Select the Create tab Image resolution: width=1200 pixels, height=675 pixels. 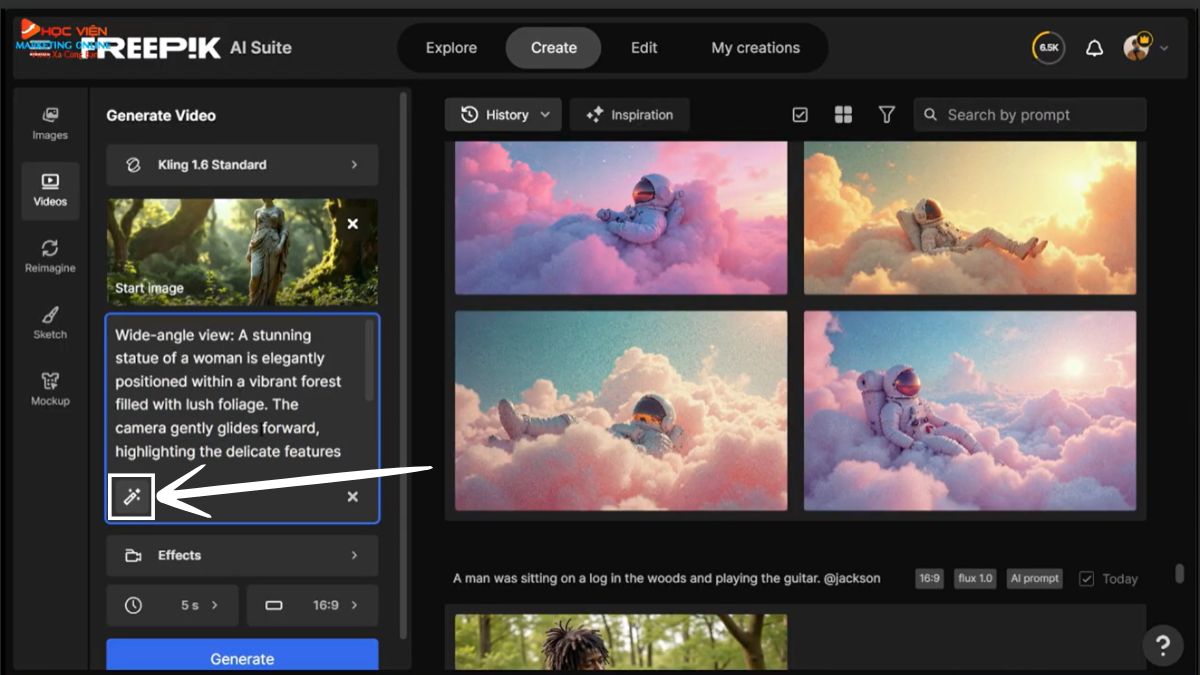pyautogui.click(x=553, y=48)
